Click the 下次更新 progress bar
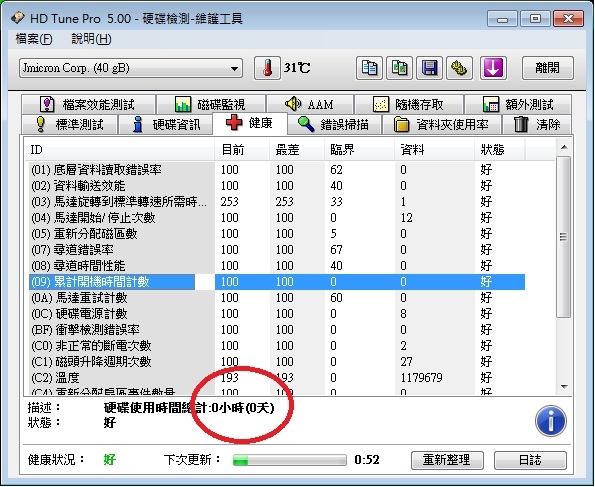Viewport: 595px width, 487px height. tap(290, 460)
